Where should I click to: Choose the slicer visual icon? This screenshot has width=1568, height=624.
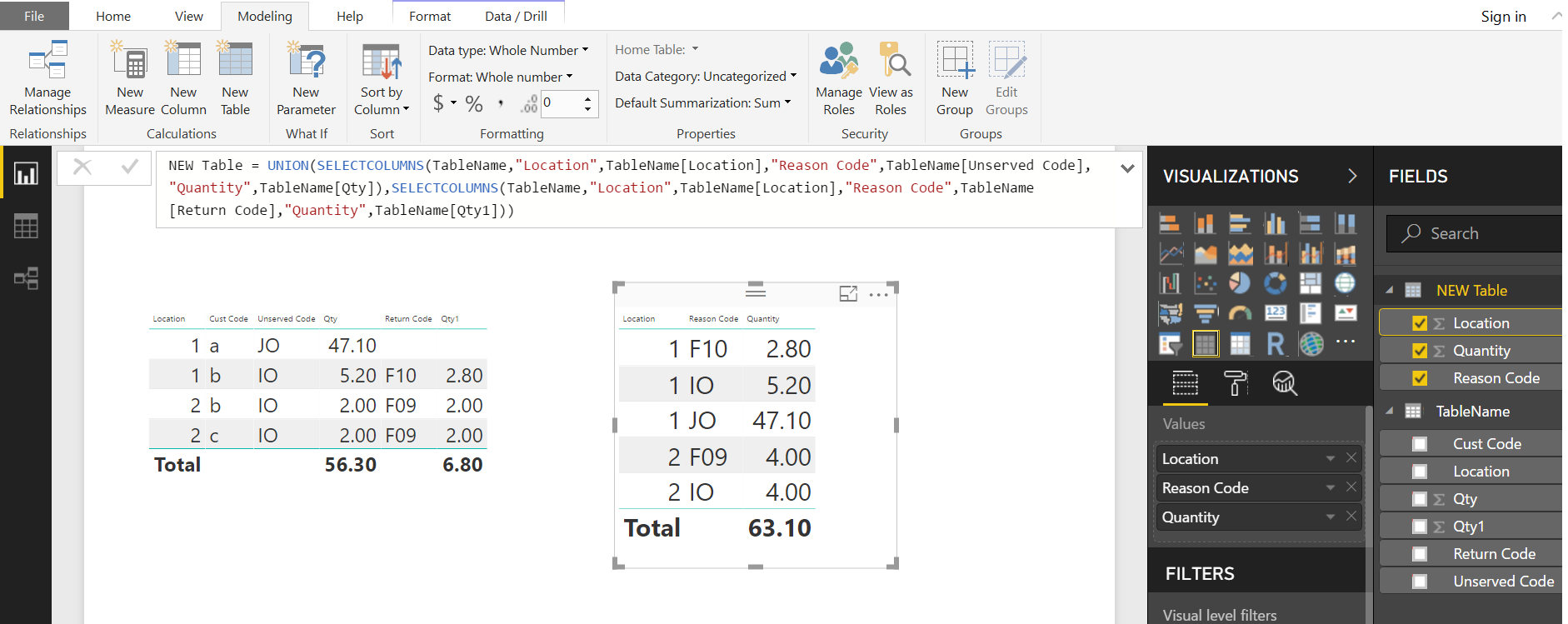tap(1170, 343)
